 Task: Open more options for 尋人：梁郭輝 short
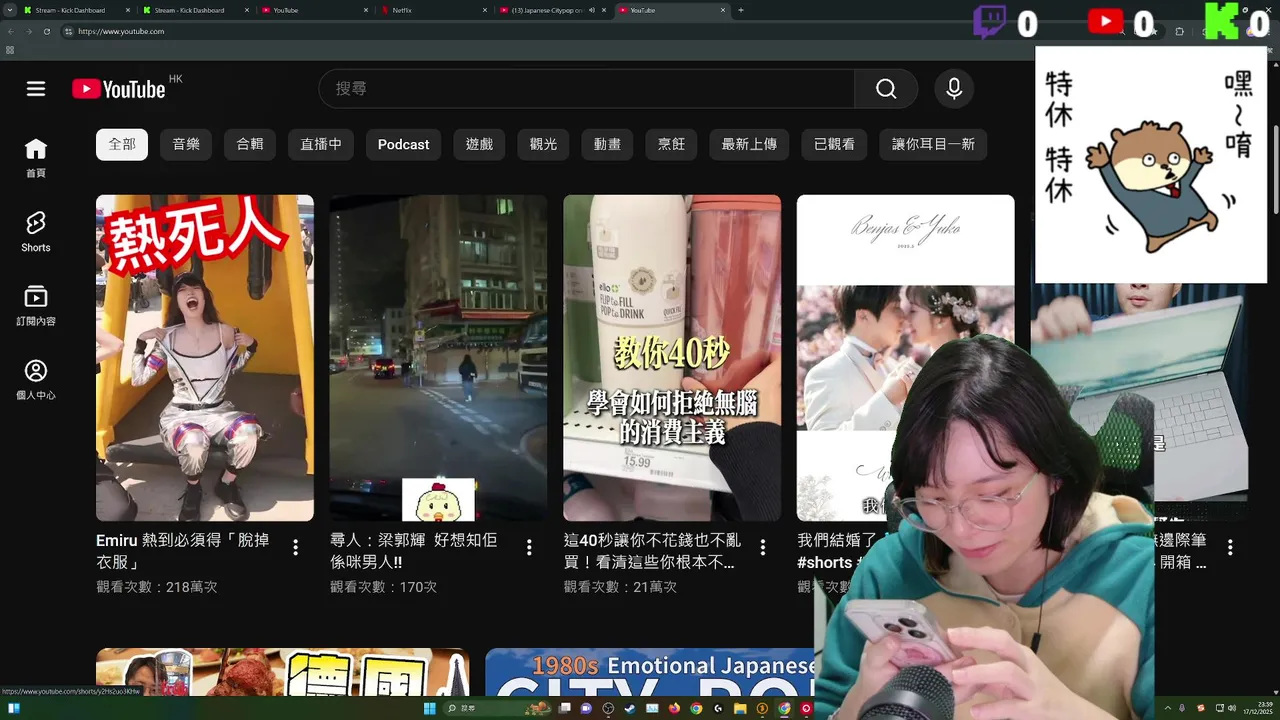pyautogui.click(x=529, y=547)
